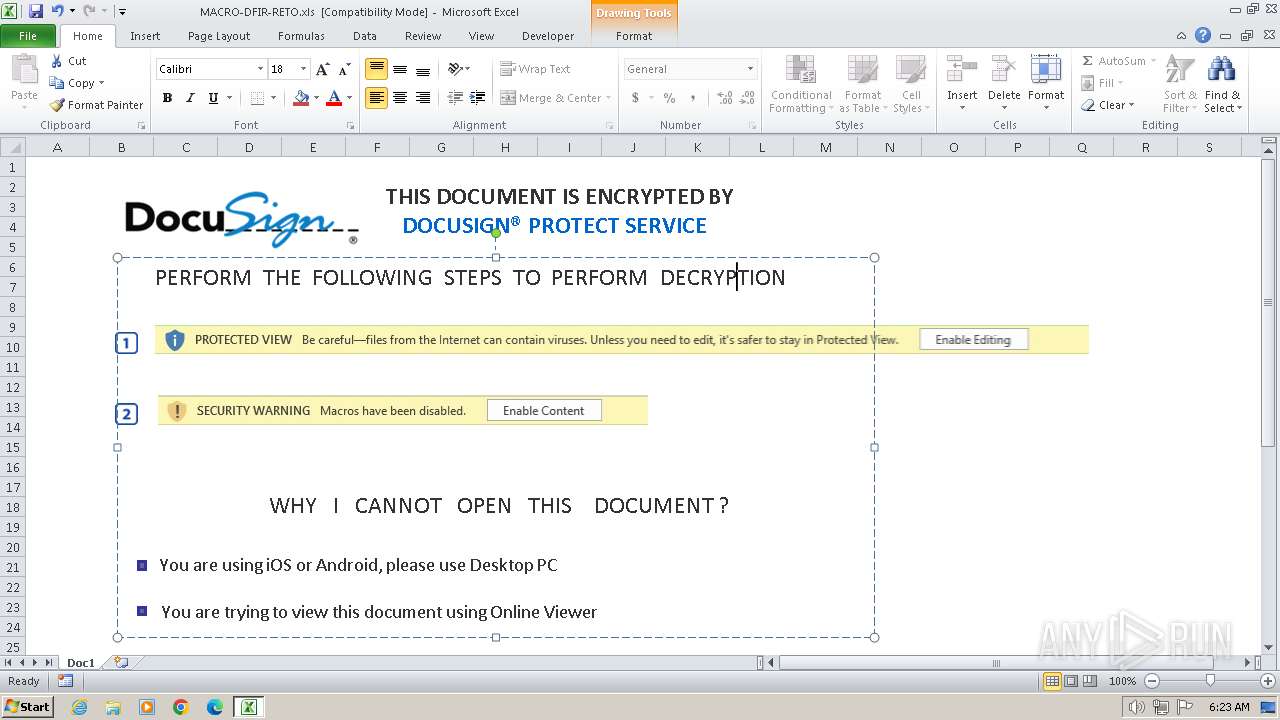Click Decrease Decimal icon
Image resolution: width=1280 pixels, height=720 pixels.
pos(748,98)
